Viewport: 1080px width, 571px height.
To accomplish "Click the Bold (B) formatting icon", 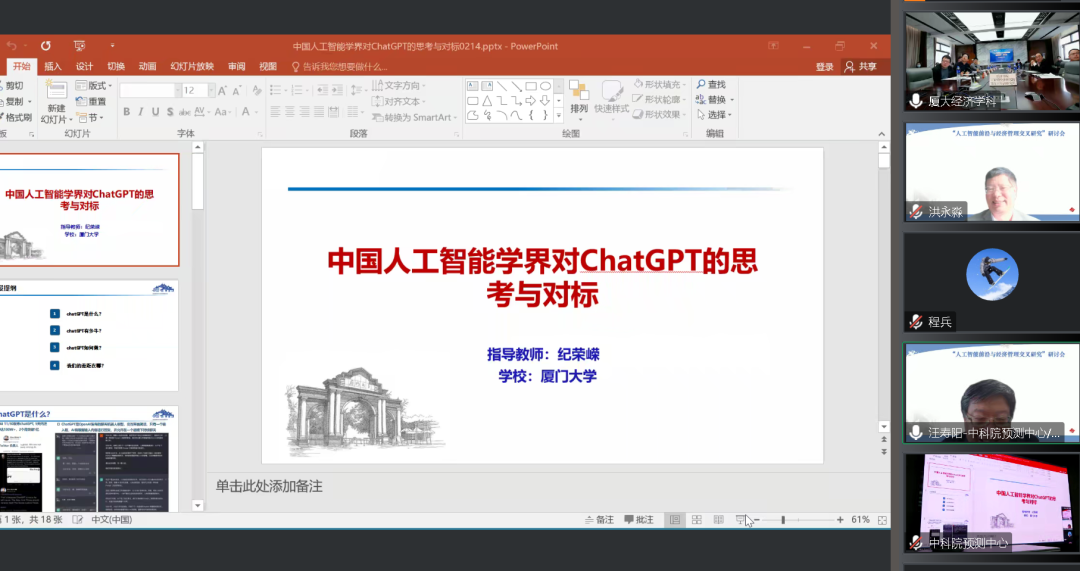I will point(127,112).
